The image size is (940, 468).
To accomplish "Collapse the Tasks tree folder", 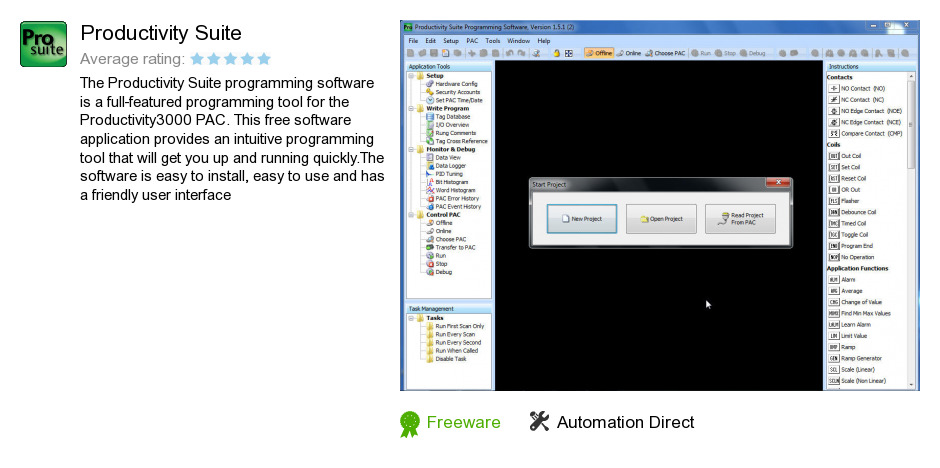I will [x=411, y=318].
